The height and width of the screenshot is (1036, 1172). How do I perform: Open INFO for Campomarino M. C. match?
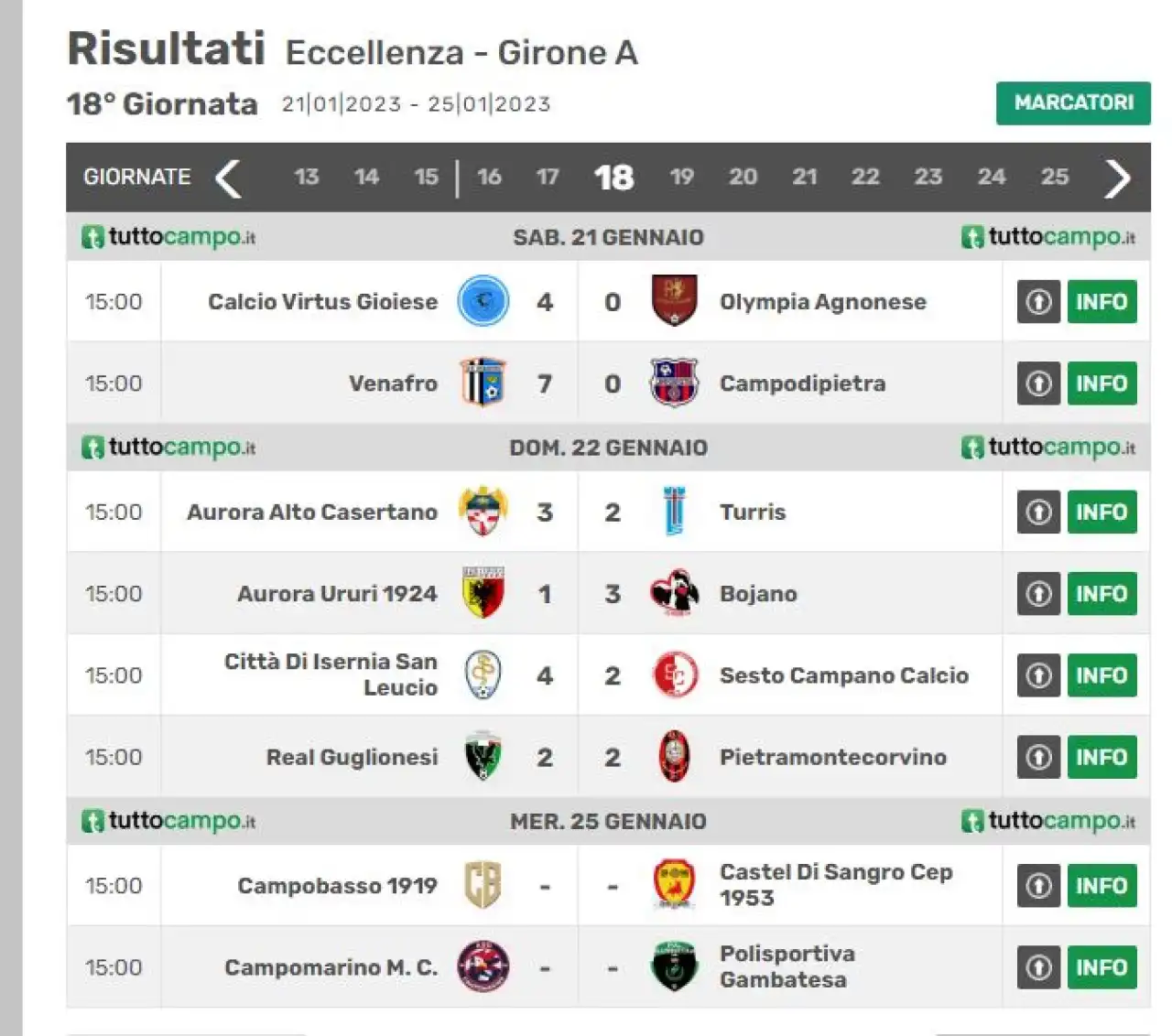pyautogui.click(x=1101, y=967)
